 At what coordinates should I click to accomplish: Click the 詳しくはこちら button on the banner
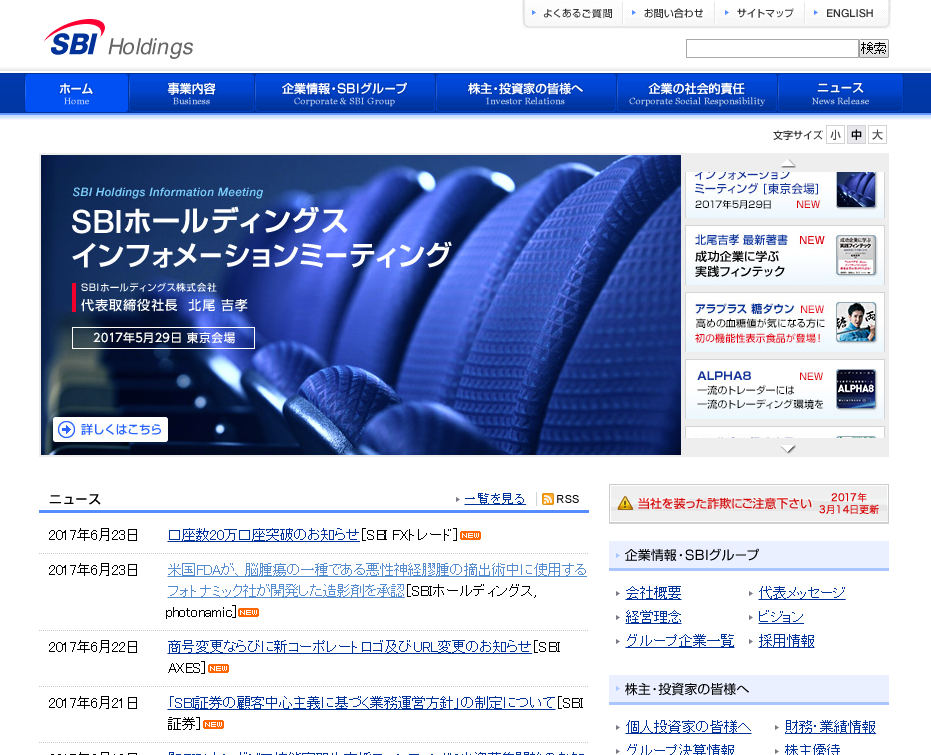[110, 429]
